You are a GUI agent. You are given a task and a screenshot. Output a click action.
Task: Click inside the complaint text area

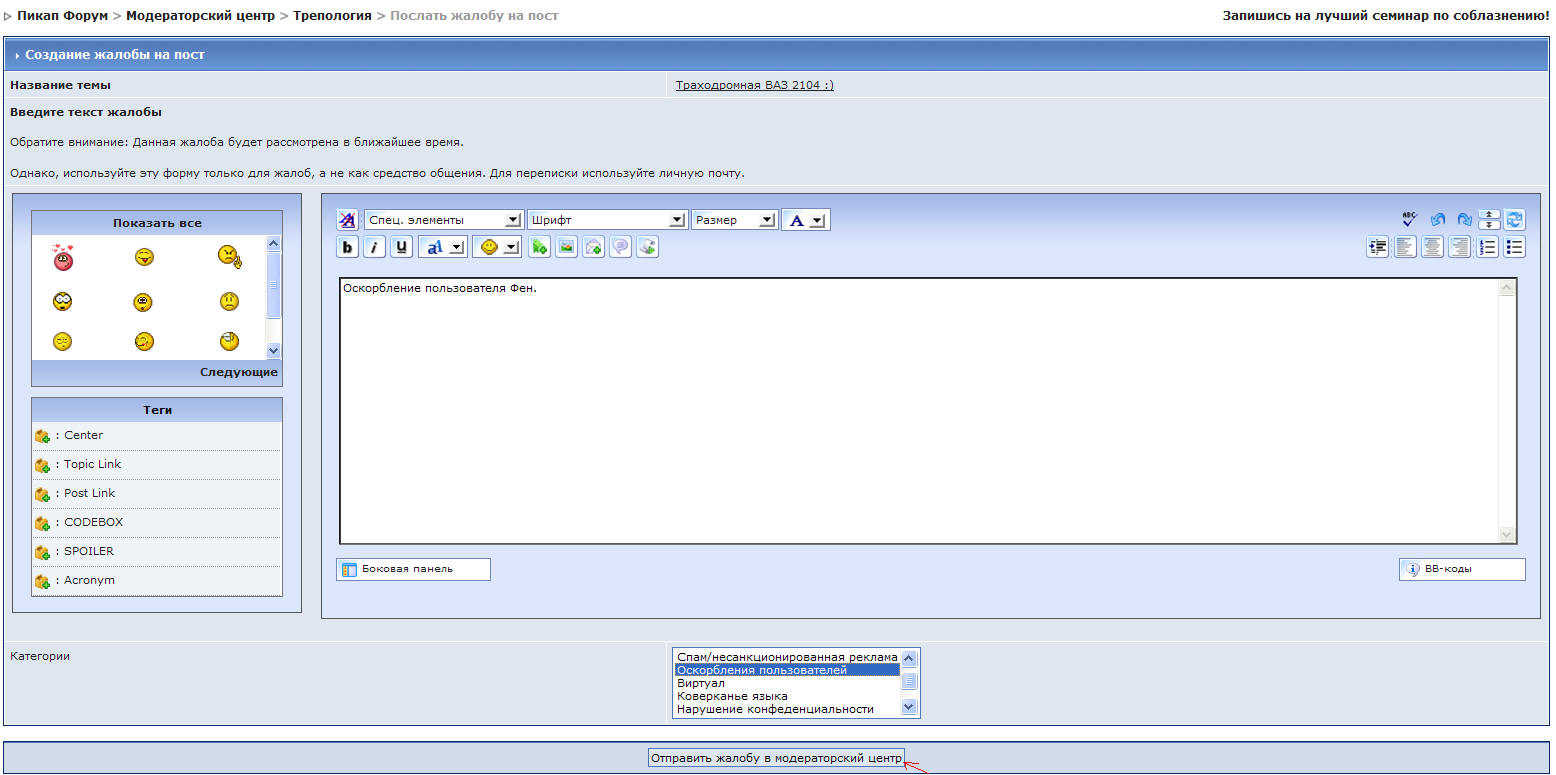[918, 410]
